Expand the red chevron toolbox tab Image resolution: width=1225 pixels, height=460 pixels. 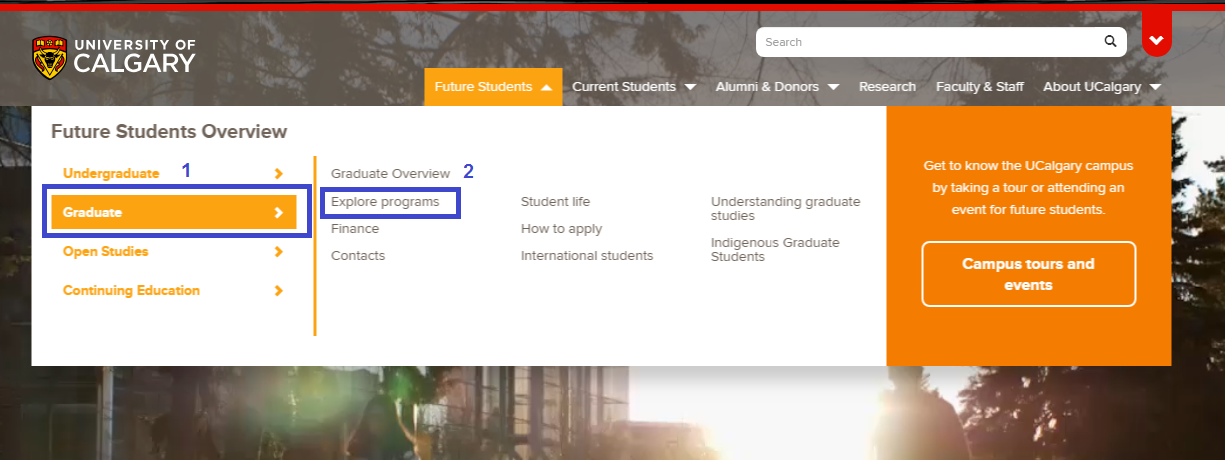click(x=1156, y=41)
